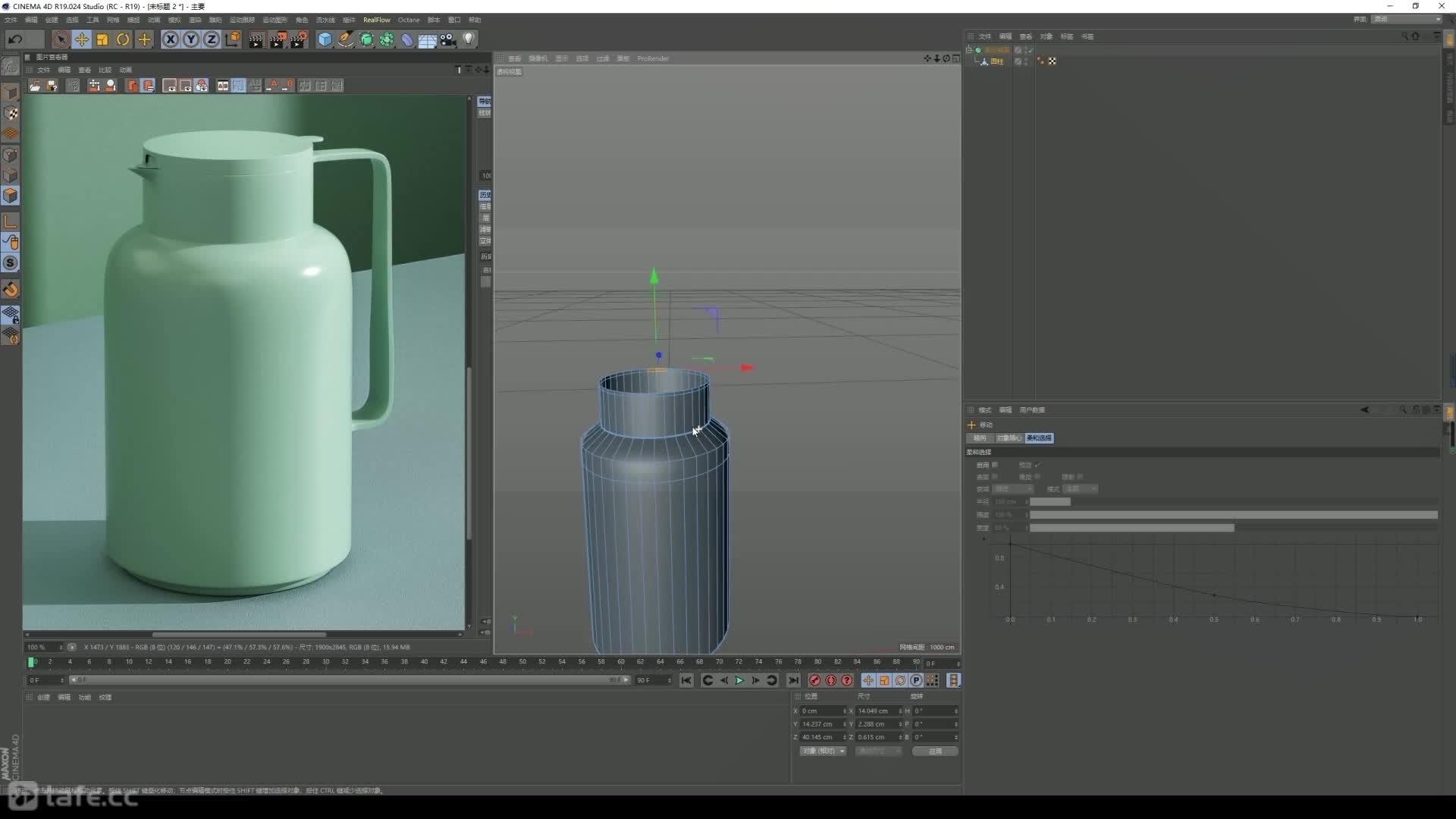
Task: Click the Y position field 14.237 cm
Action: point(823,724)
